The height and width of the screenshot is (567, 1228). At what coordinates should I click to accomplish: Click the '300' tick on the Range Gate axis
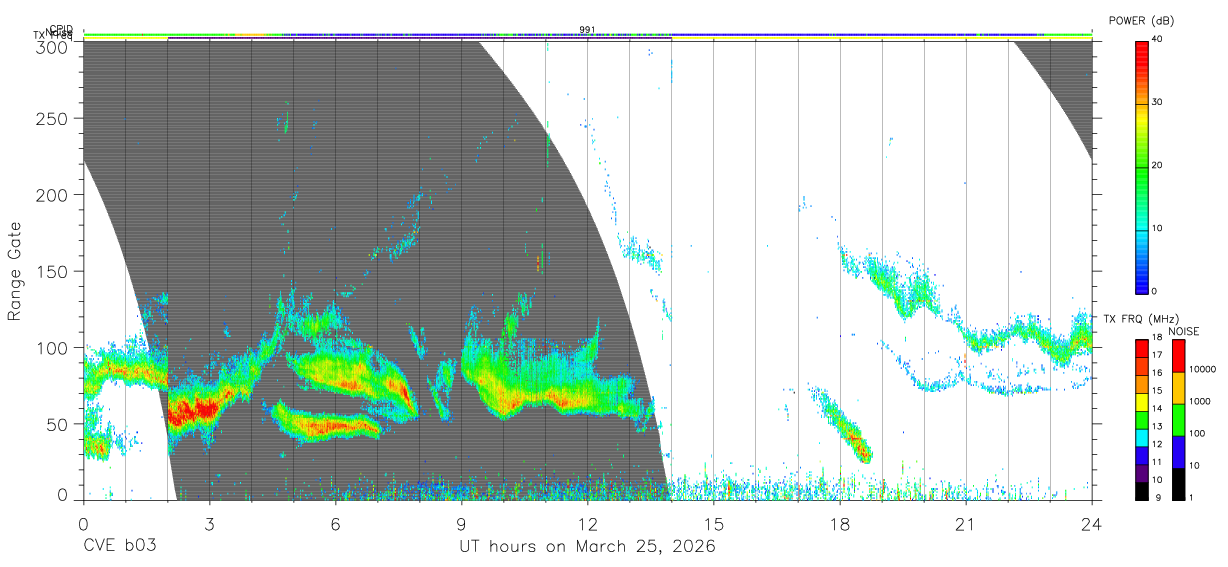52,46
